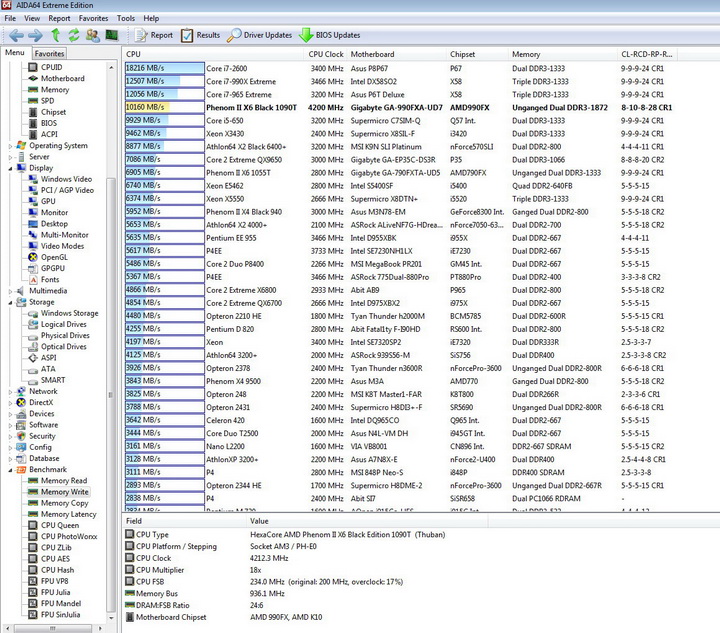720x633 pixels.
Task: Collapse the Benchmark node
Action: click(11, 470)
